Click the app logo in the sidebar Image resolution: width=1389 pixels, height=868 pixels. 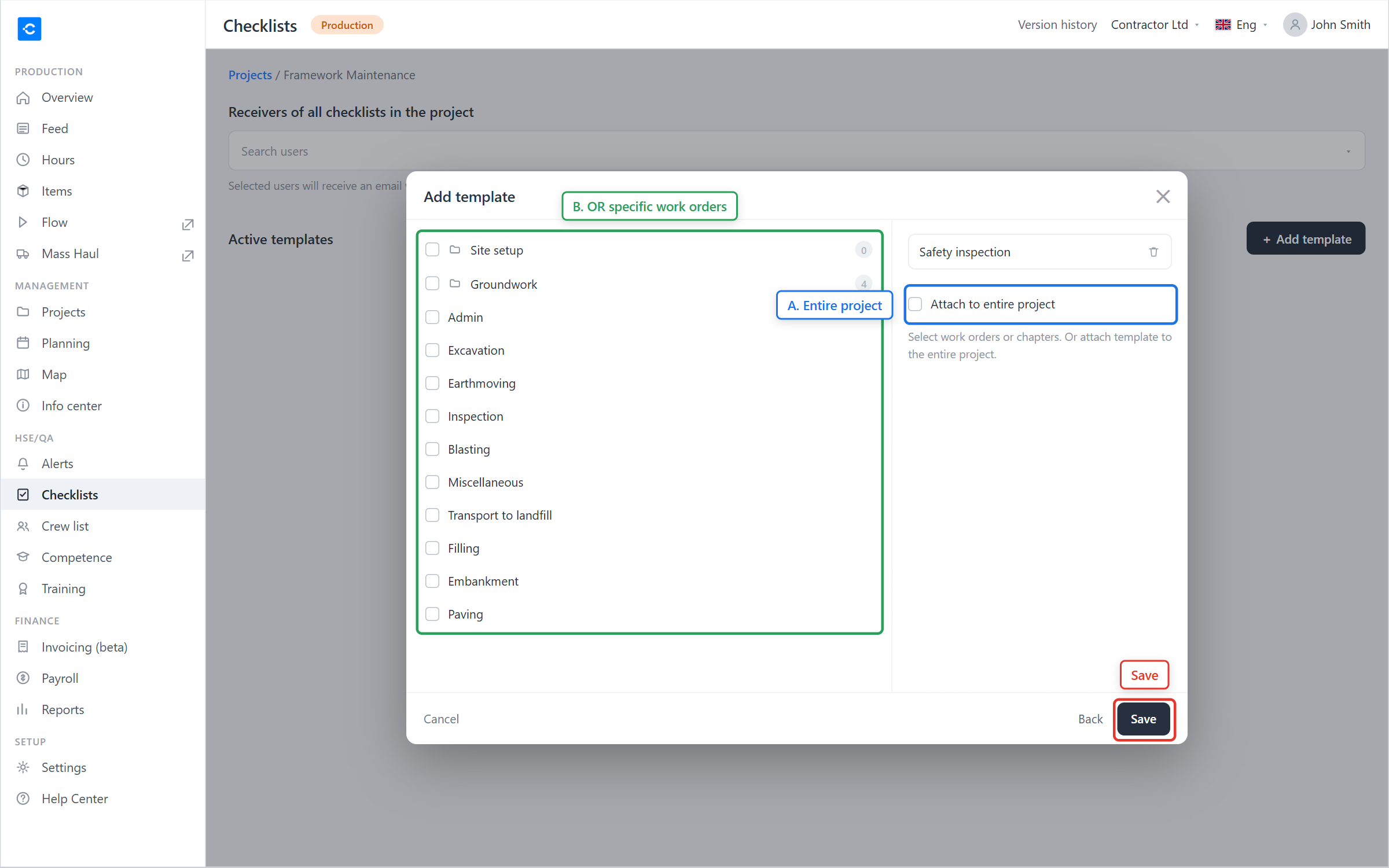pos(30,28)
